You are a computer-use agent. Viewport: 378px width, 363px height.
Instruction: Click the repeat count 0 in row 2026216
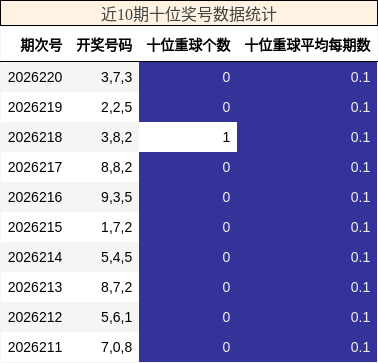tap(226, 197)
